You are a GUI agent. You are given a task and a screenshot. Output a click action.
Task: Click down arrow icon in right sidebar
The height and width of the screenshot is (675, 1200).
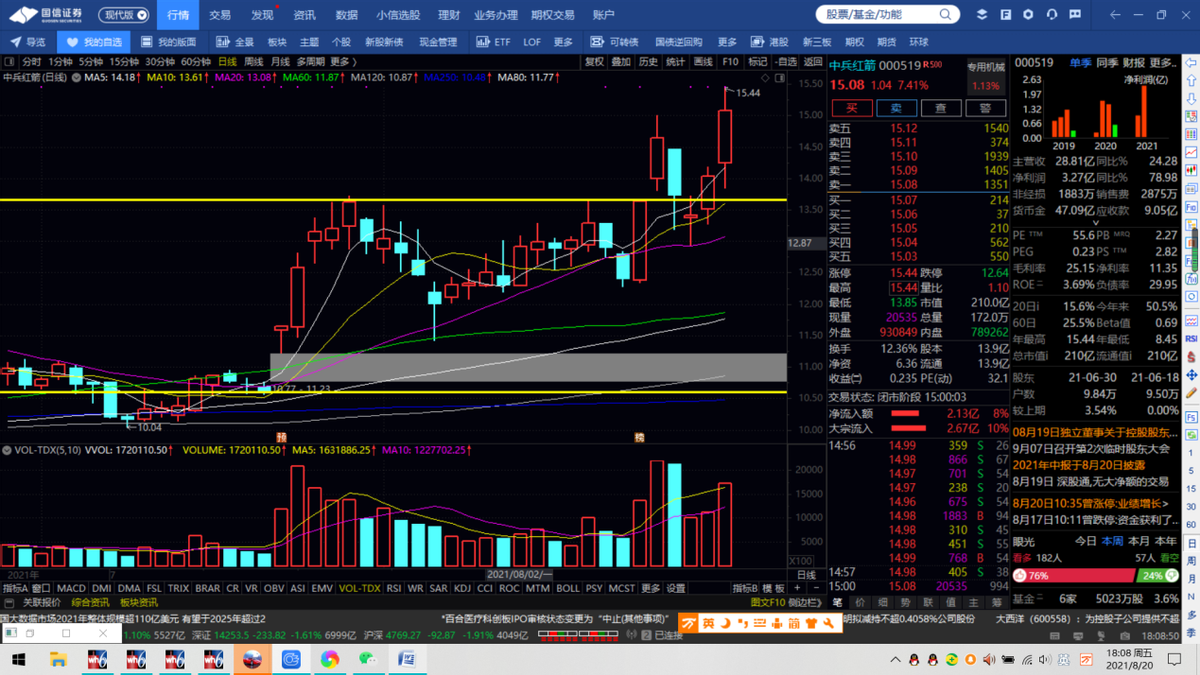point(1191,99)
